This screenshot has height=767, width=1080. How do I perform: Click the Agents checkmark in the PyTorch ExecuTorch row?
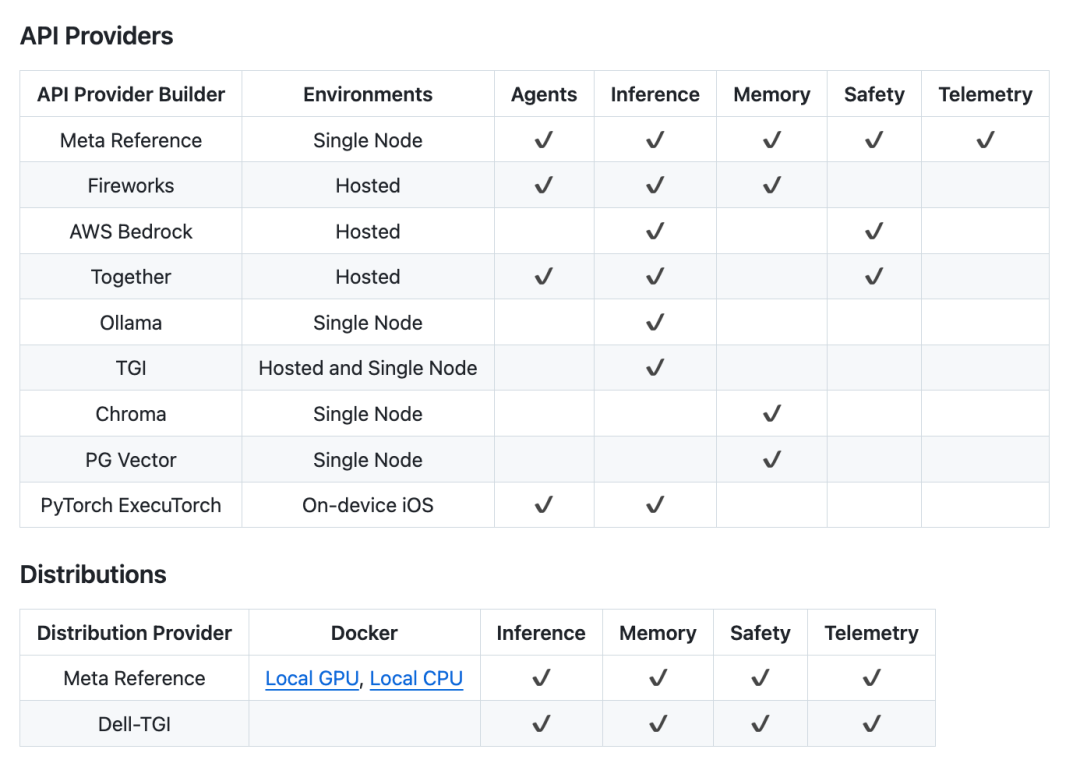[543, 505]
